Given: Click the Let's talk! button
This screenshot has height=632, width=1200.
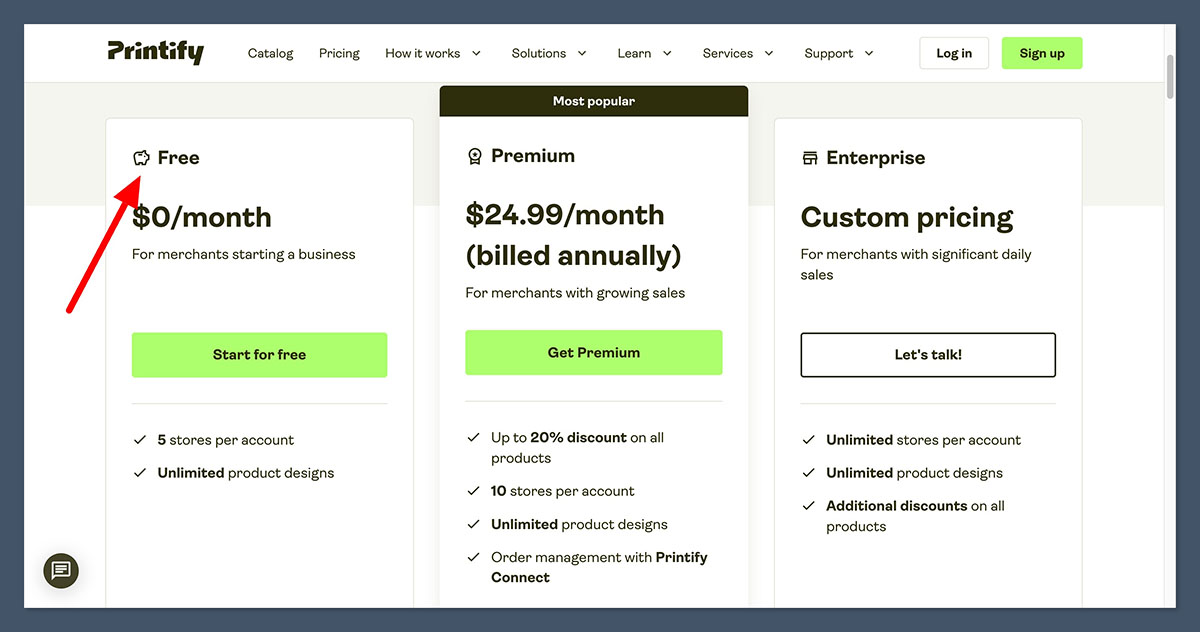Looking at the screenshot, I should pos(927,355).
